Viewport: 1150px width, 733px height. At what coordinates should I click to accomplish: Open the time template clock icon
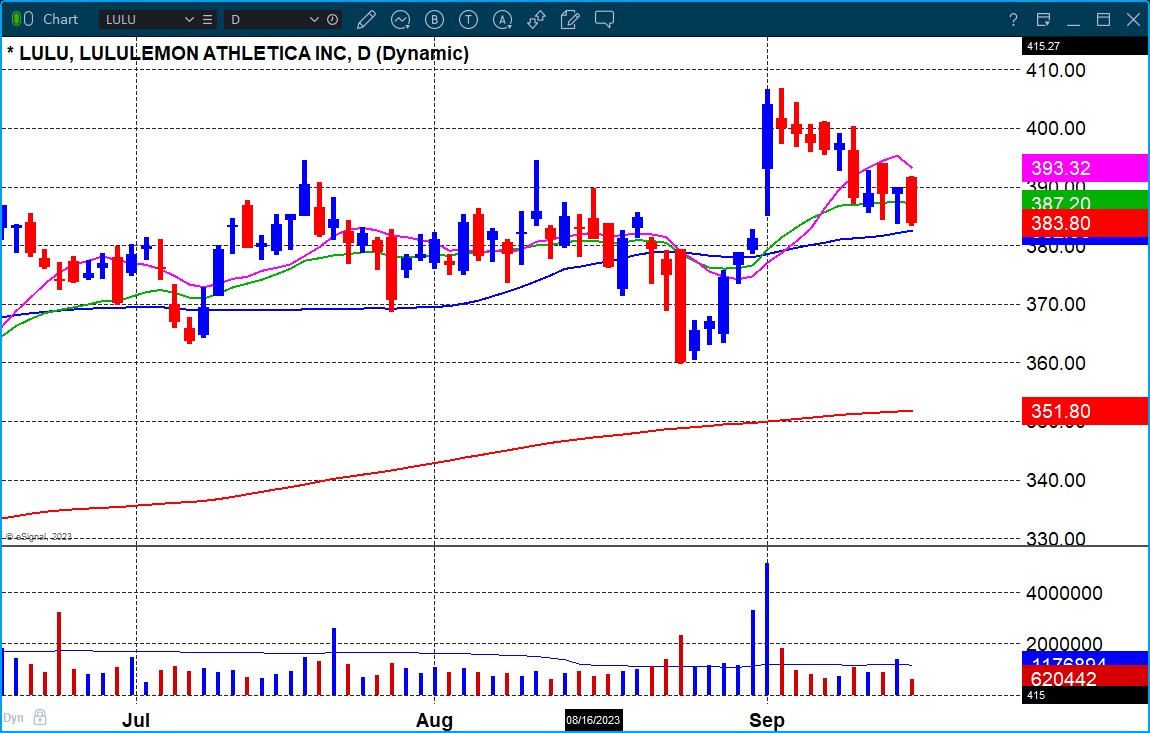(332, 20)
